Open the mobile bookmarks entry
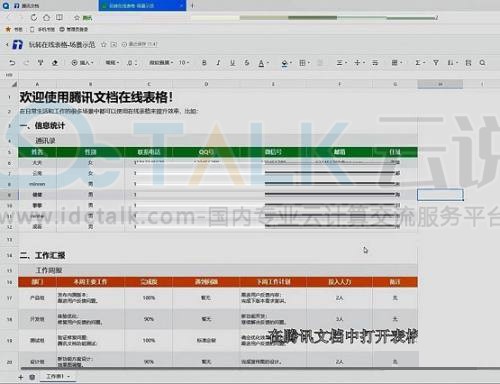500x384 pixels. [x=42, y=29]
